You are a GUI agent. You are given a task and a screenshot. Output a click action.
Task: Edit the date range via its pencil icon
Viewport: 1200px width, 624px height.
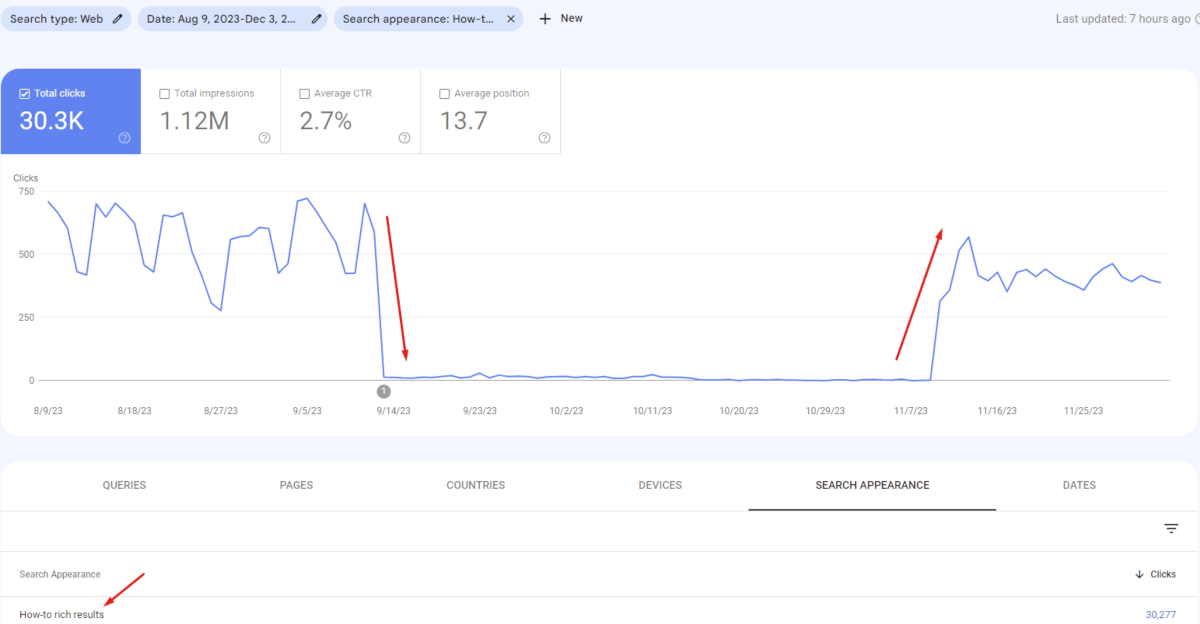(314, 18)
